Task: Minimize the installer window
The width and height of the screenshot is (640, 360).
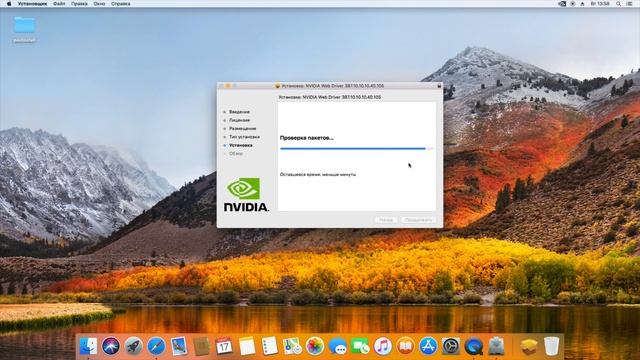Action: coord(228,86)
